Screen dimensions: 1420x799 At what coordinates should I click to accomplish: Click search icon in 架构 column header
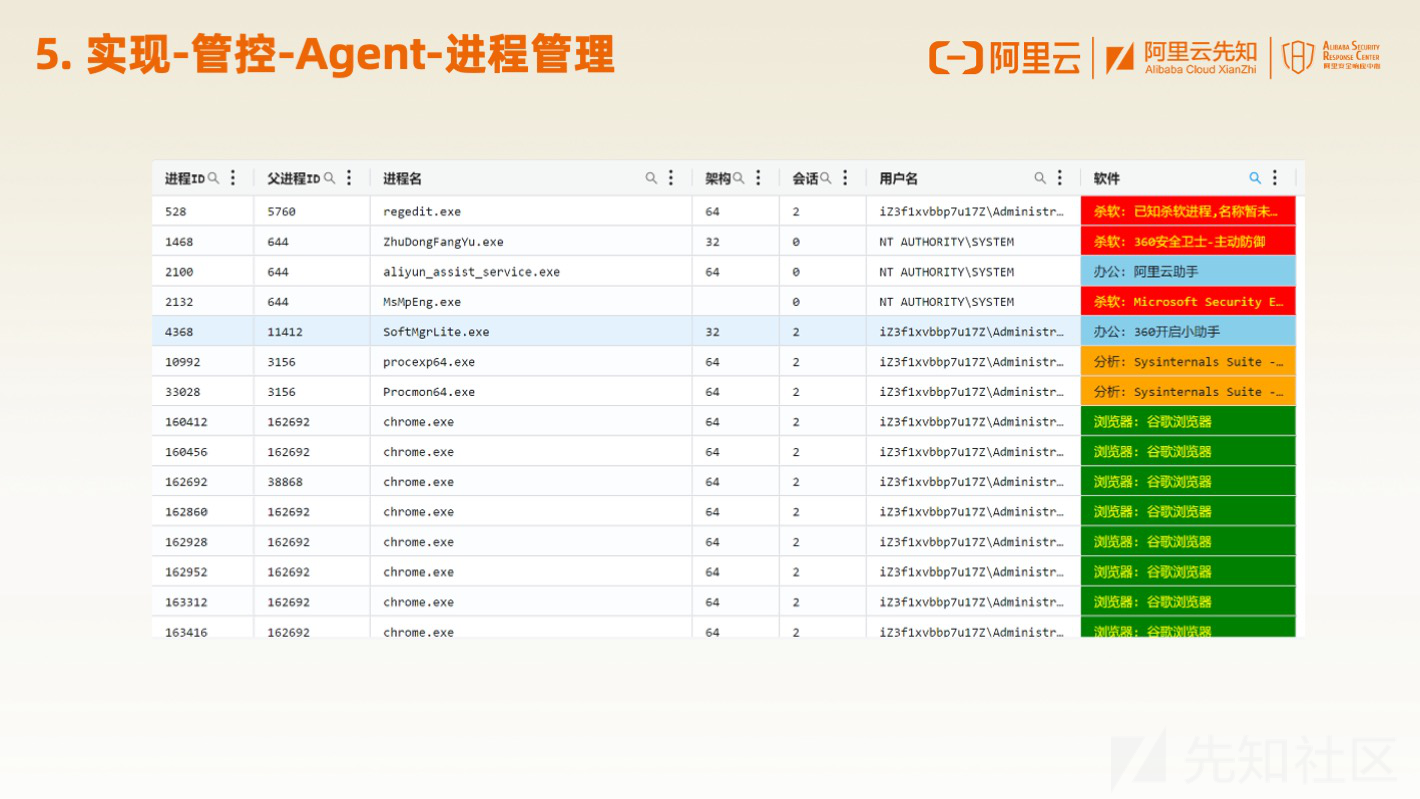click(x=739, y=178)
